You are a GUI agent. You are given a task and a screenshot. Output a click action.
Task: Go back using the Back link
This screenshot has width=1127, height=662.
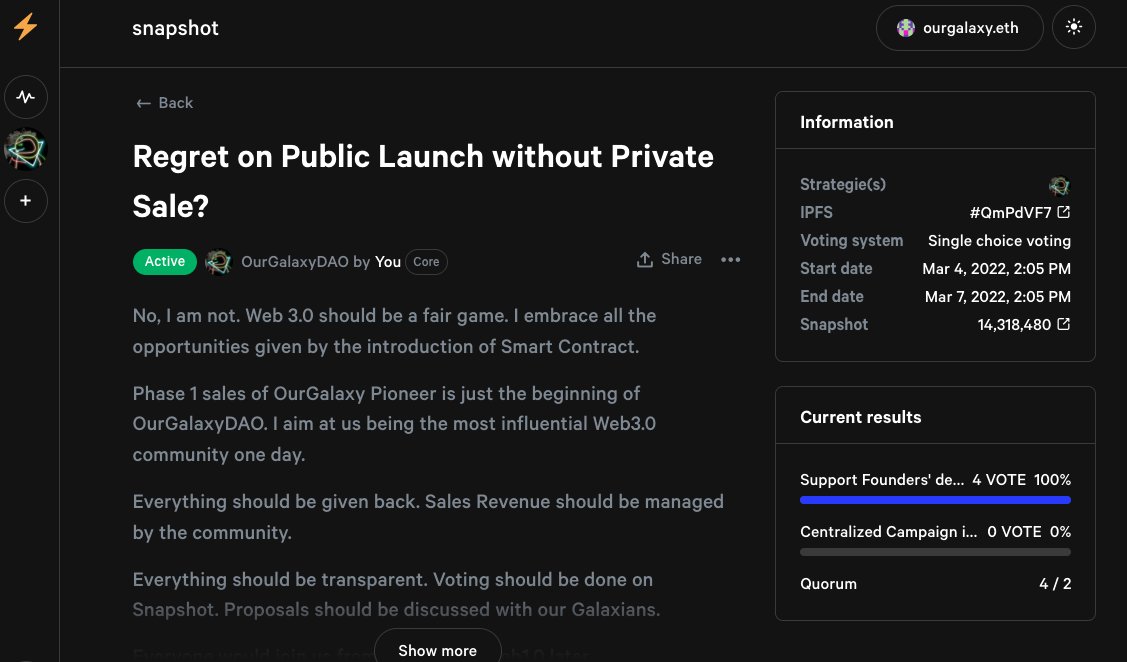pos(165,103)
